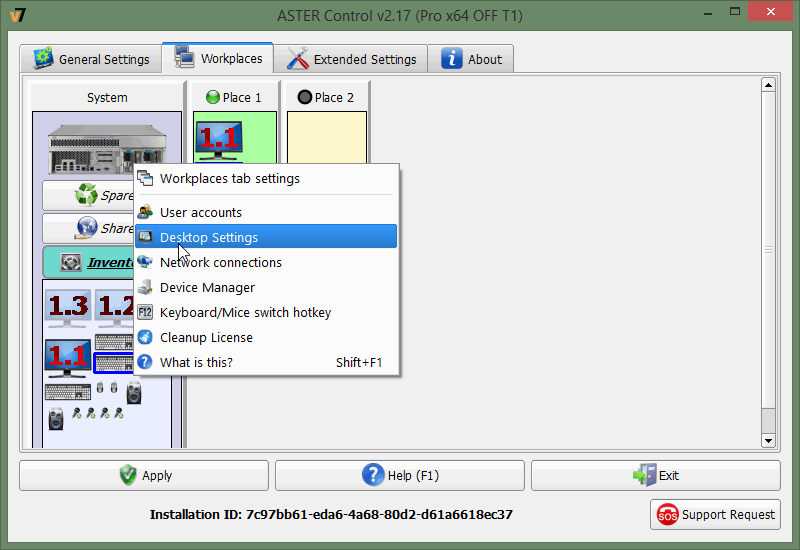Image resolution: width=800 pixels, height=550 pixels.
Task: Click the 1.3 monitor icon in inventory
Action: click(68, 308)
